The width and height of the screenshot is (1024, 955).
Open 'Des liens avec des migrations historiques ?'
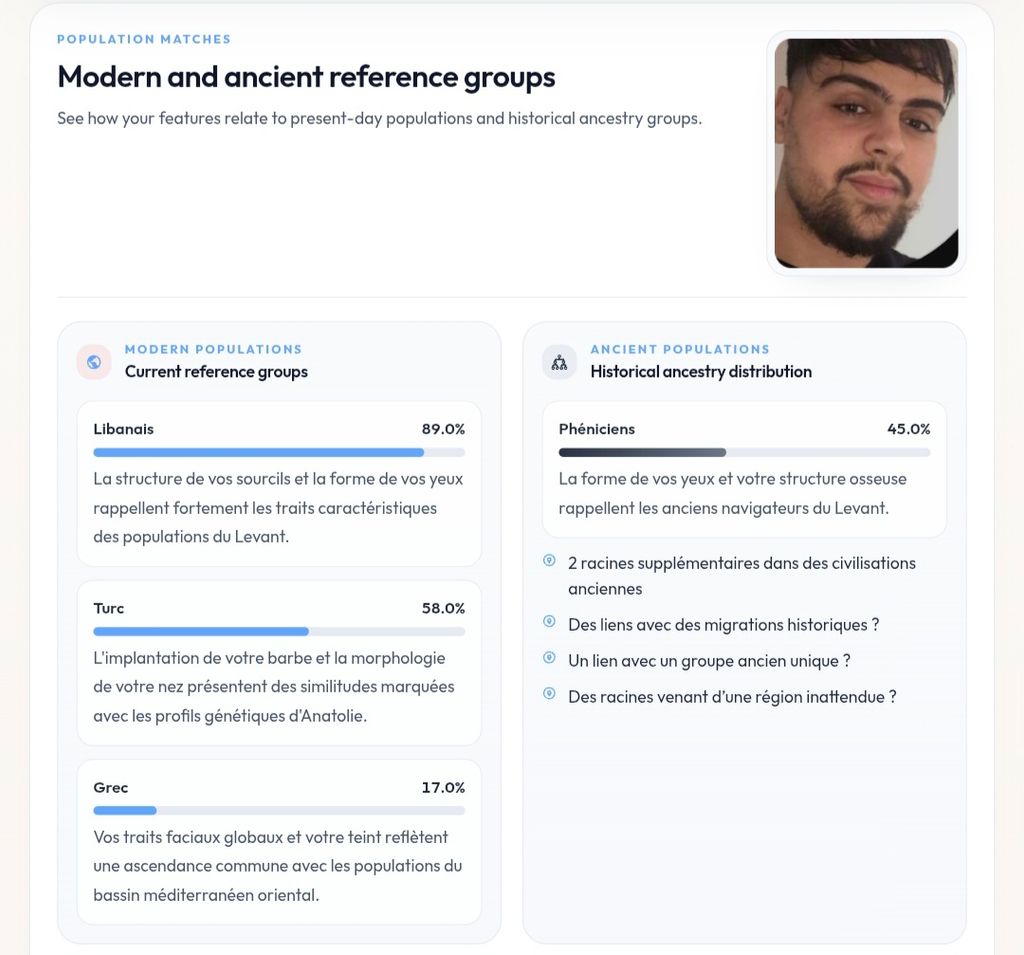point(724,624)
